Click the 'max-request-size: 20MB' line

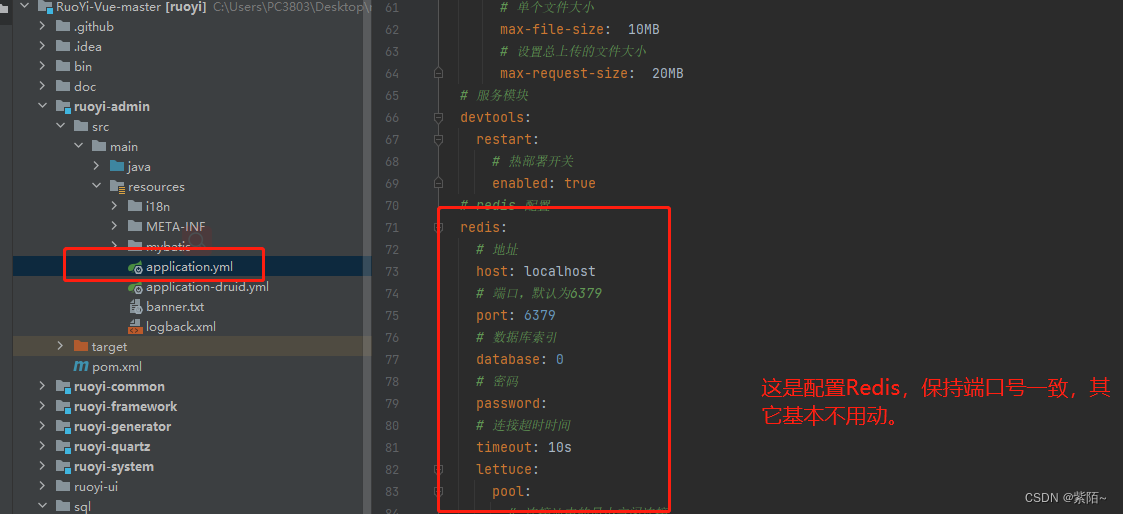coord(592,74)
